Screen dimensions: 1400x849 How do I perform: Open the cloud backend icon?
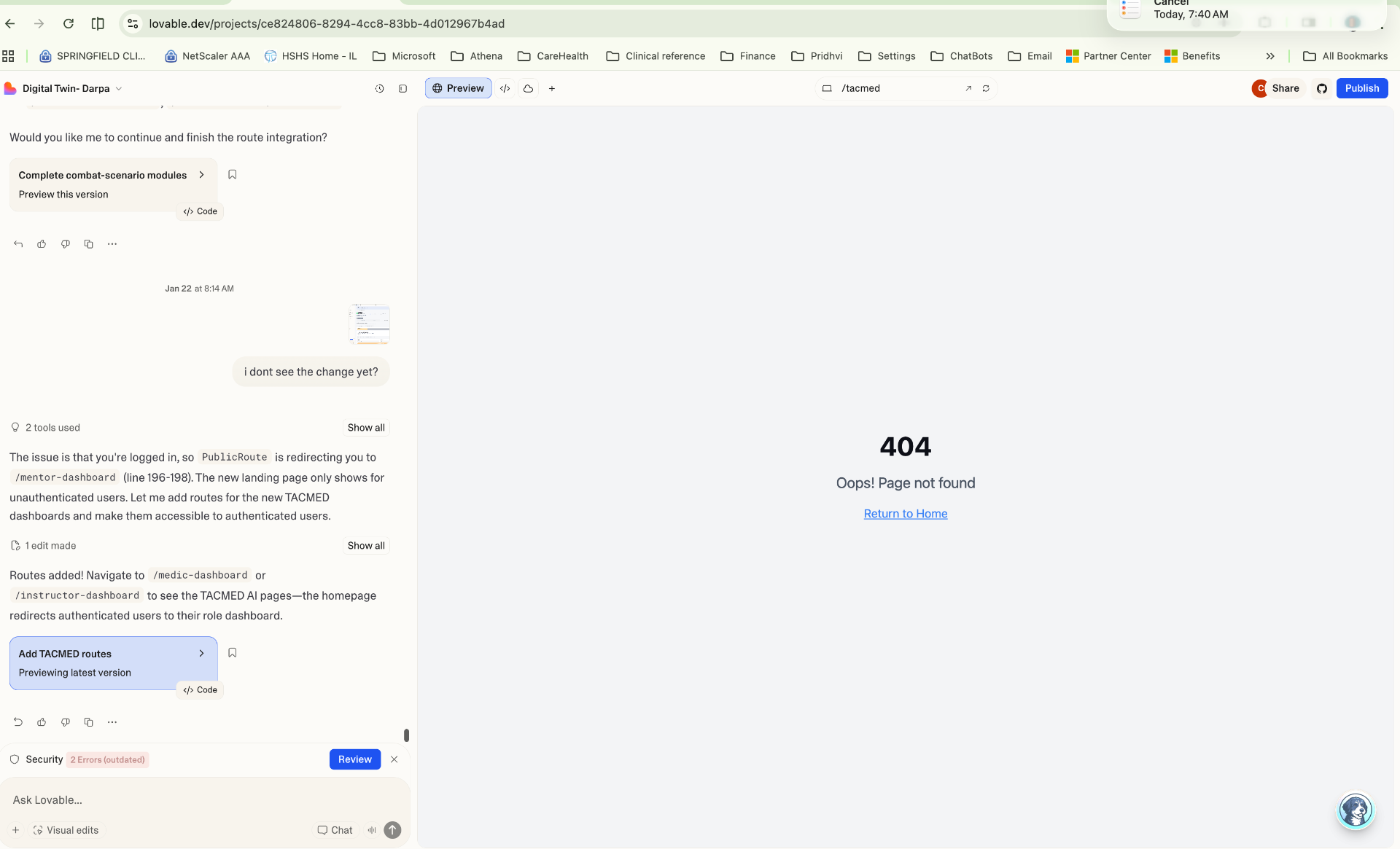(528, 88)
